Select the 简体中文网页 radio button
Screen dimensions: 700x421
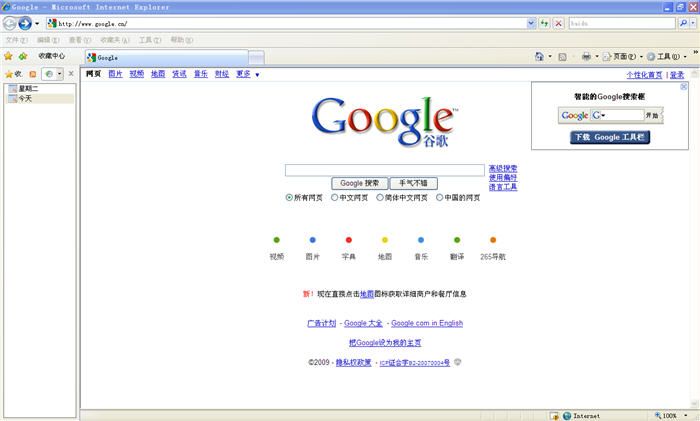pos(380,197)
